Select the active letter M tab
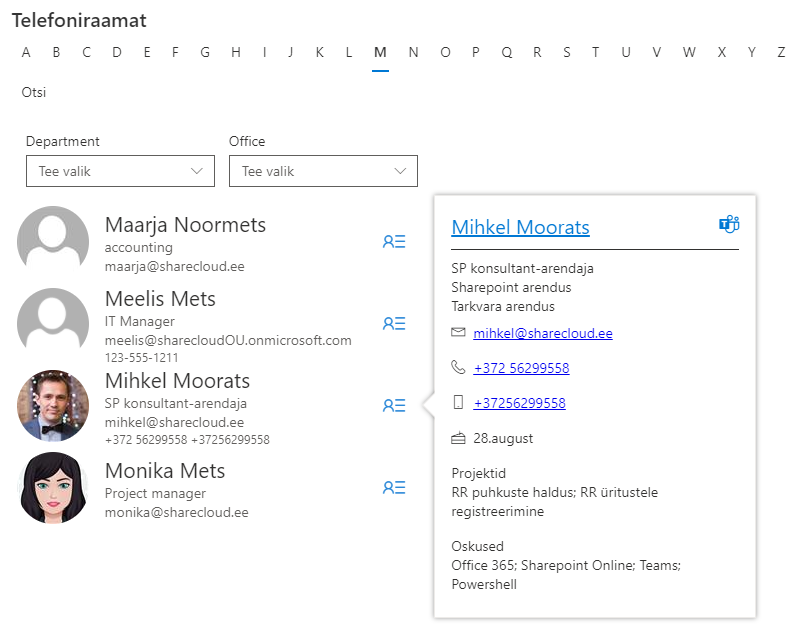This screenshot has height=627, width=795. click(380, 52)
